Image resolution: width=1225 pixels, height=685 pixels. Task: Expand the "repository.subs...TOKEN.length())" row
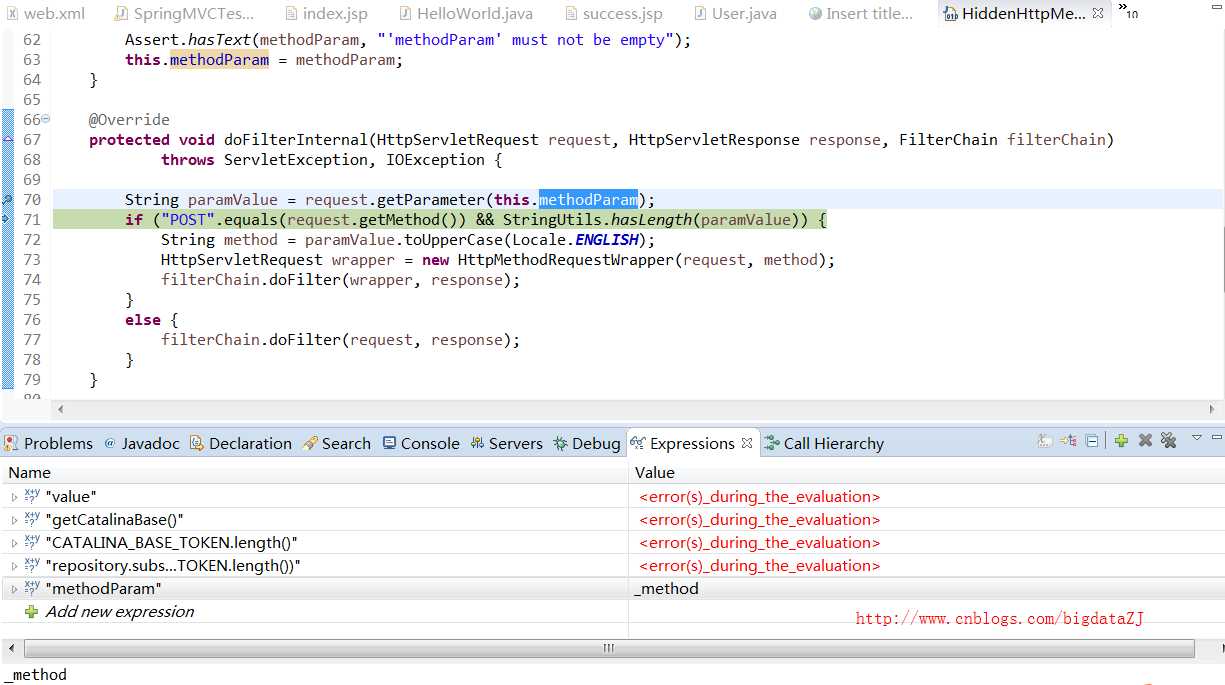click(14, 565)
